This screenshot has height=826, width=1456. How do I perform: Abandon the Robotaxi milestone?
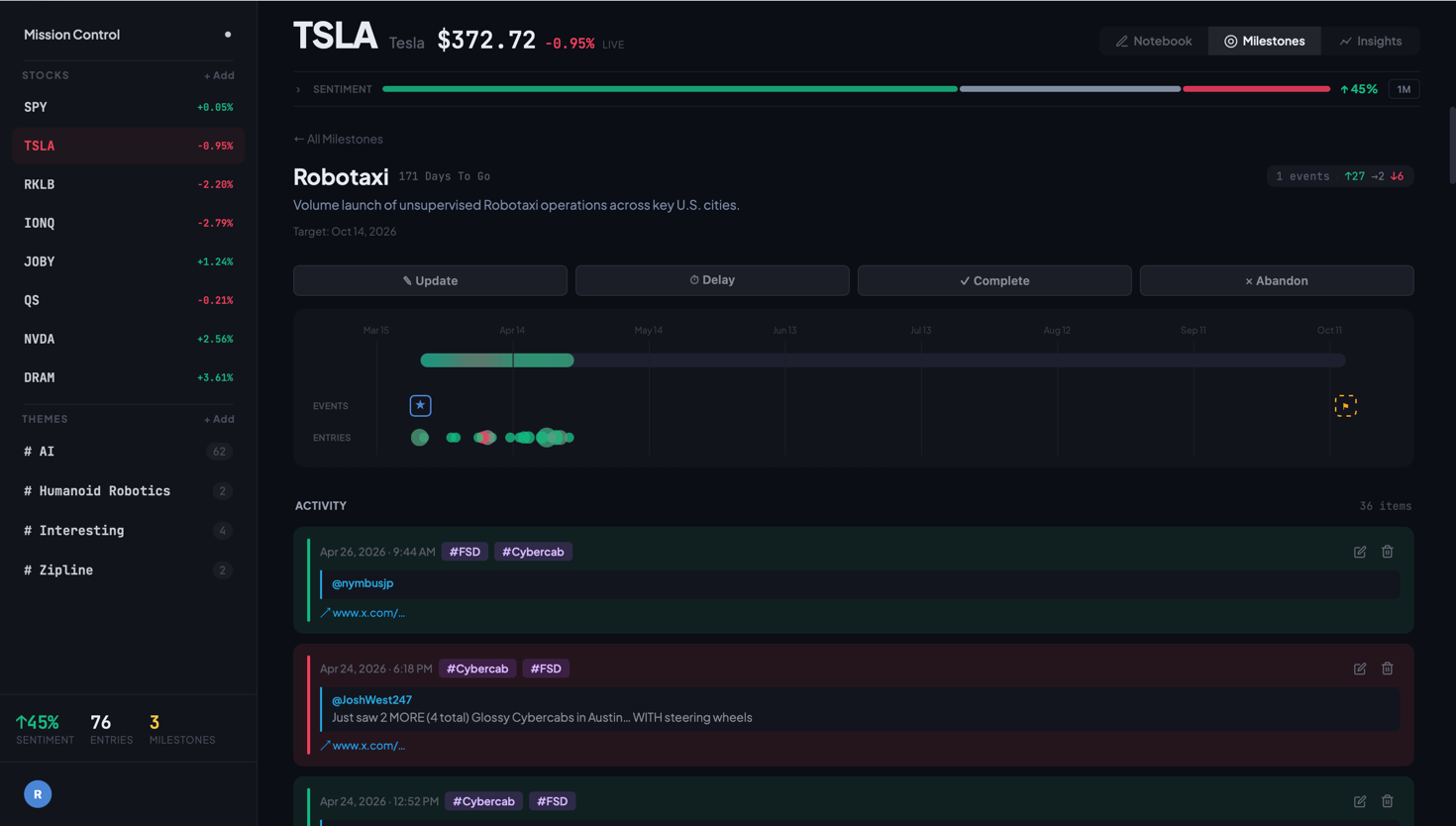tap(1277, 280)
